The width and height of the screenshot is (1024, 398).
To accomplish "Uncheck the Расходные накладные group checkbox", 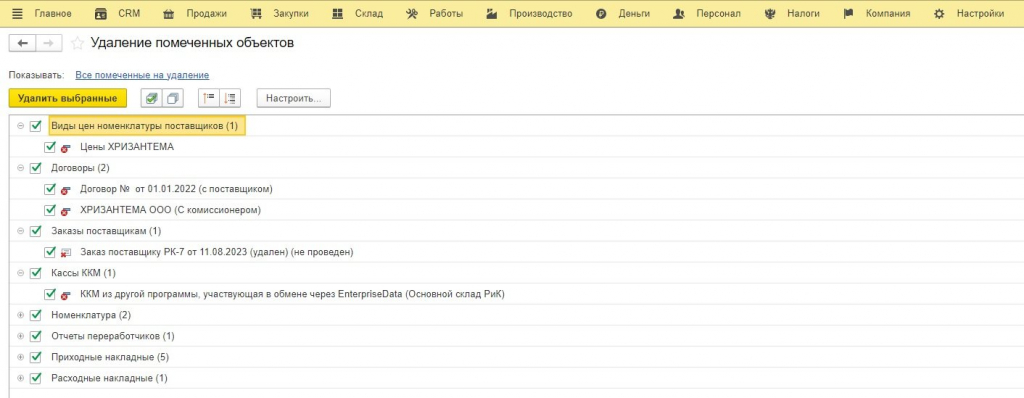I will (x=35, y=378).
